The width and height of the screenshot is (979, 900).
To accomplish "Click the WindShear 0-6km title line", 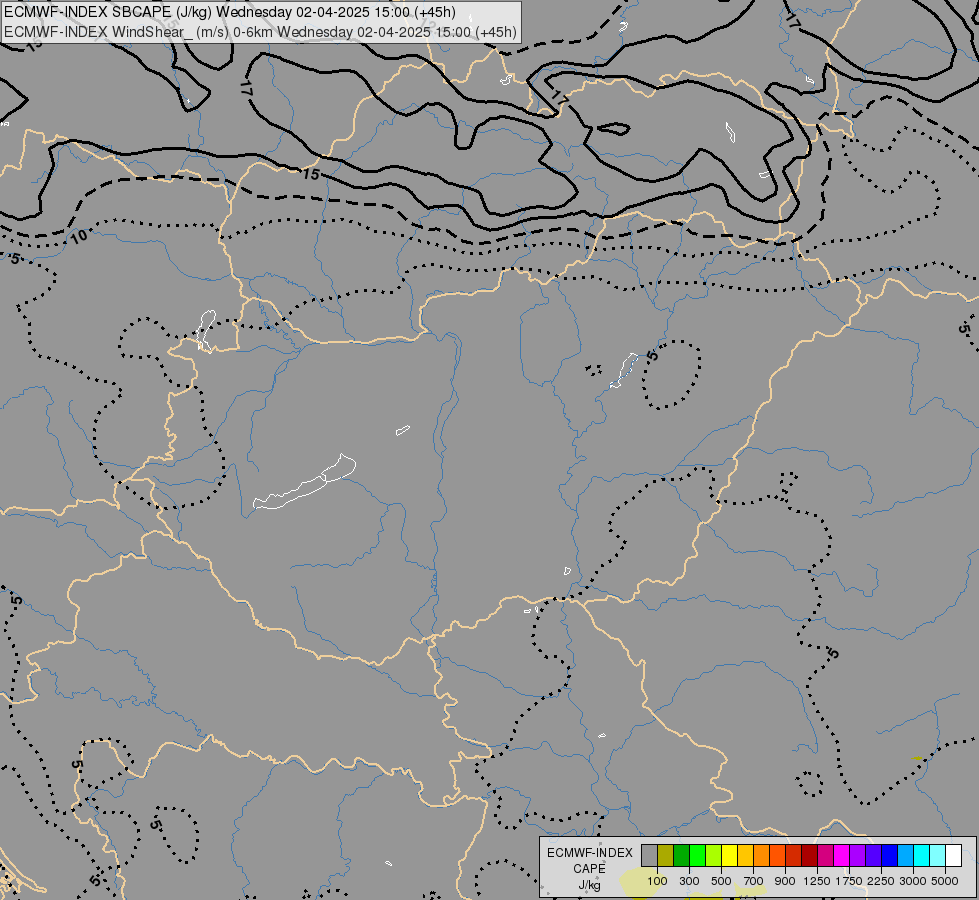I will point(260,32).
